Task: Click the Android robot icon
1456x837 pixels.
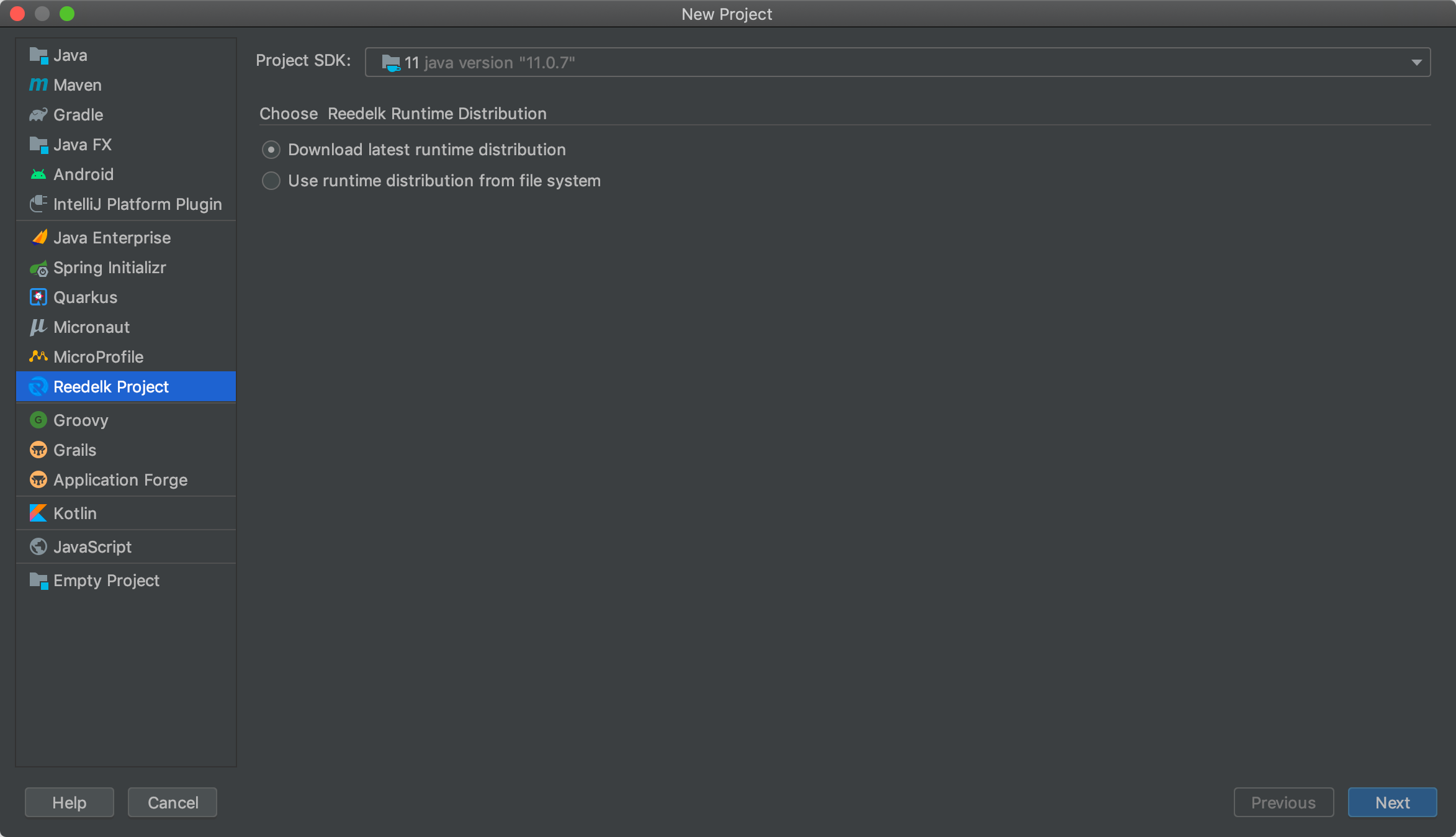Action: (38, 174)
